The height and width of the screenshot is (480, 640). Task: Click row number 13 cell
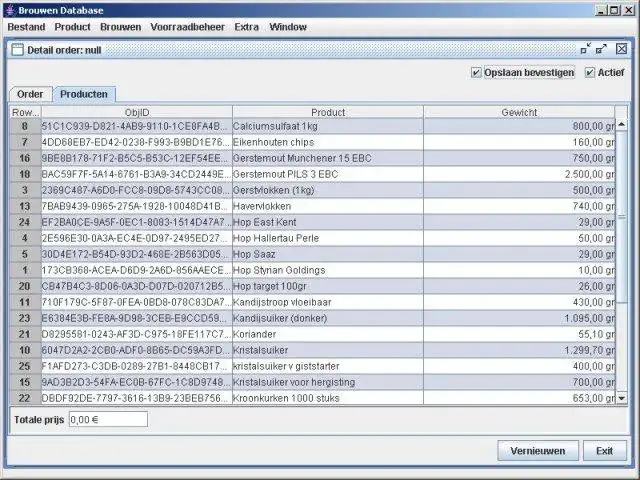(25, 206)
